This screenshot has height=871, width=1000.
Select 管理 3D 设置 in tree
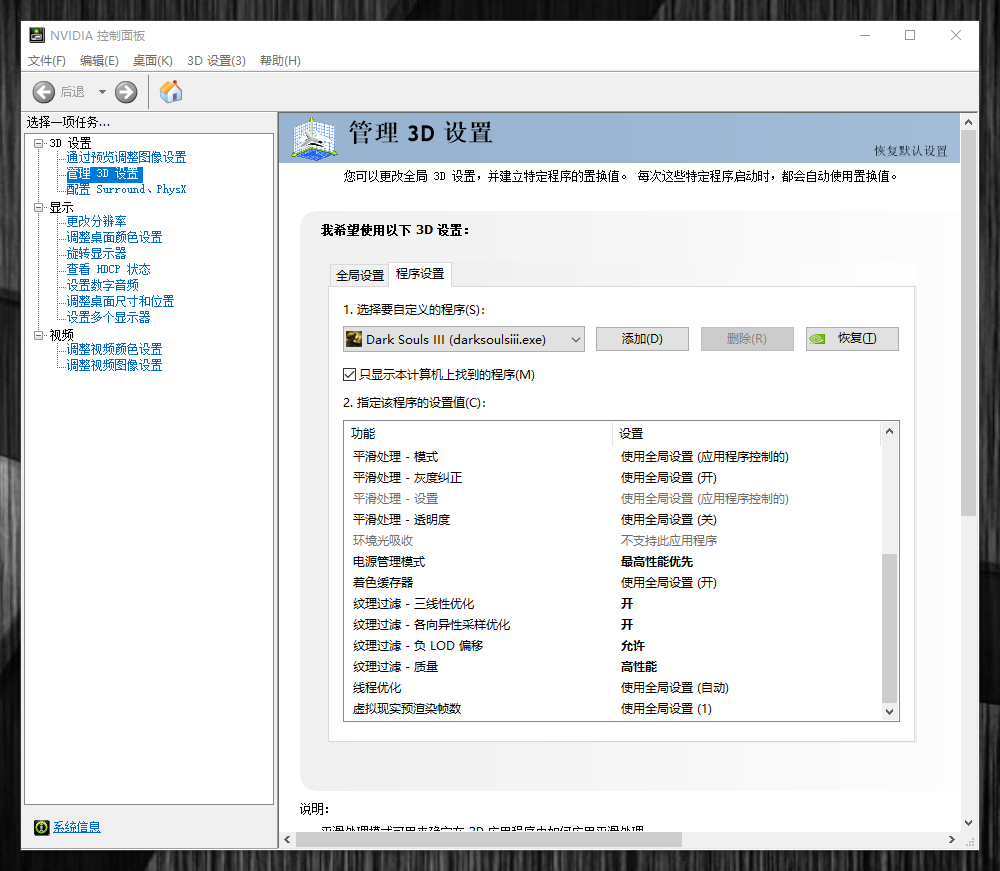coord(104,173)
